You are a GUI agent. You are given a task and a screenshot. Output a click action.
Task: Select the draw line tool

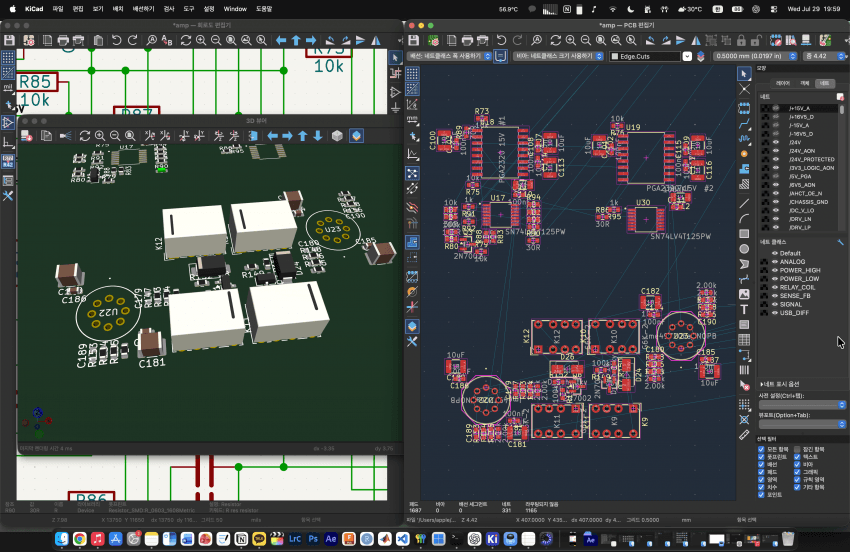tap(744, 203)
